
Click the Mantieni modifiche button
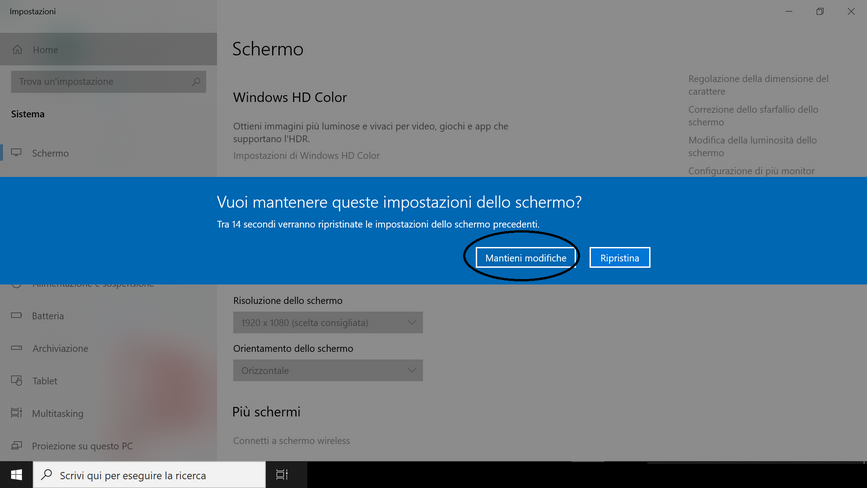[x=525, y=258]
